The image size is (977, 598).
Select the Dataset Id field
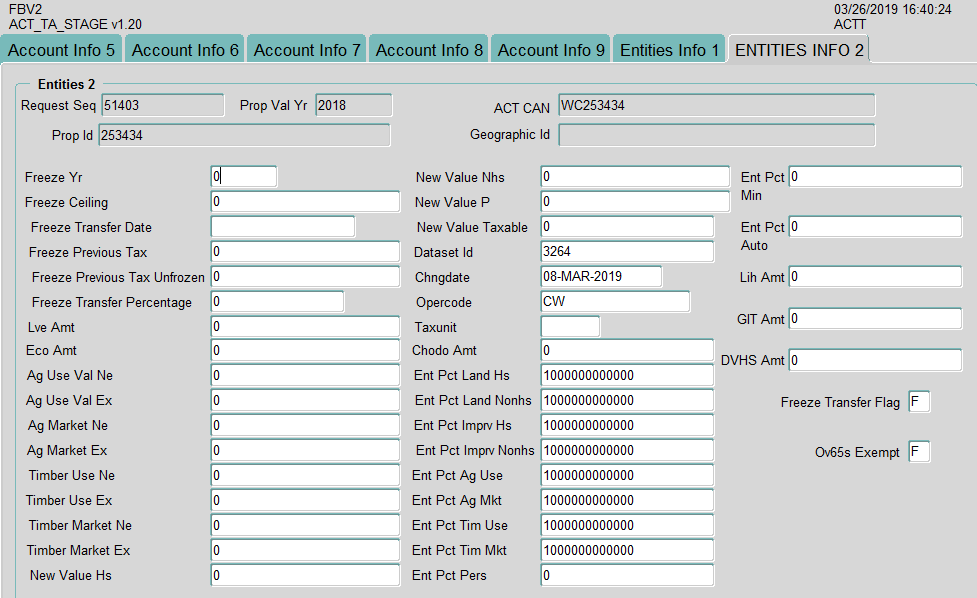pyautogui.click(x=627, y=252)
